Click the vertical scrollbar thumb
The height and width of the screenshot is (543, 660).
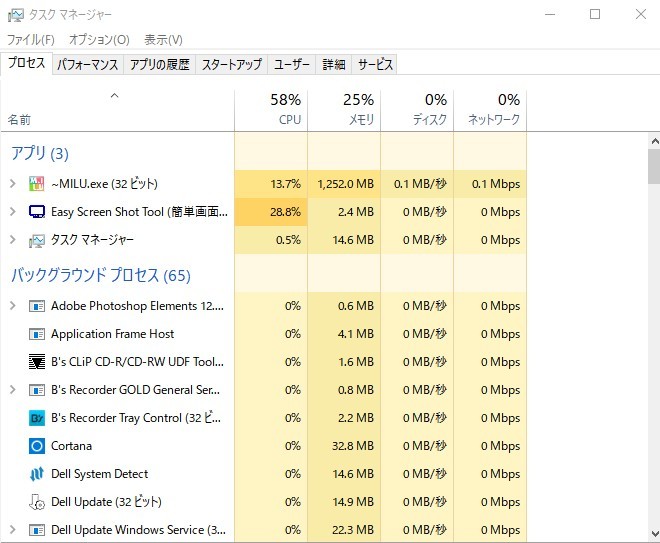click(655, 166)
